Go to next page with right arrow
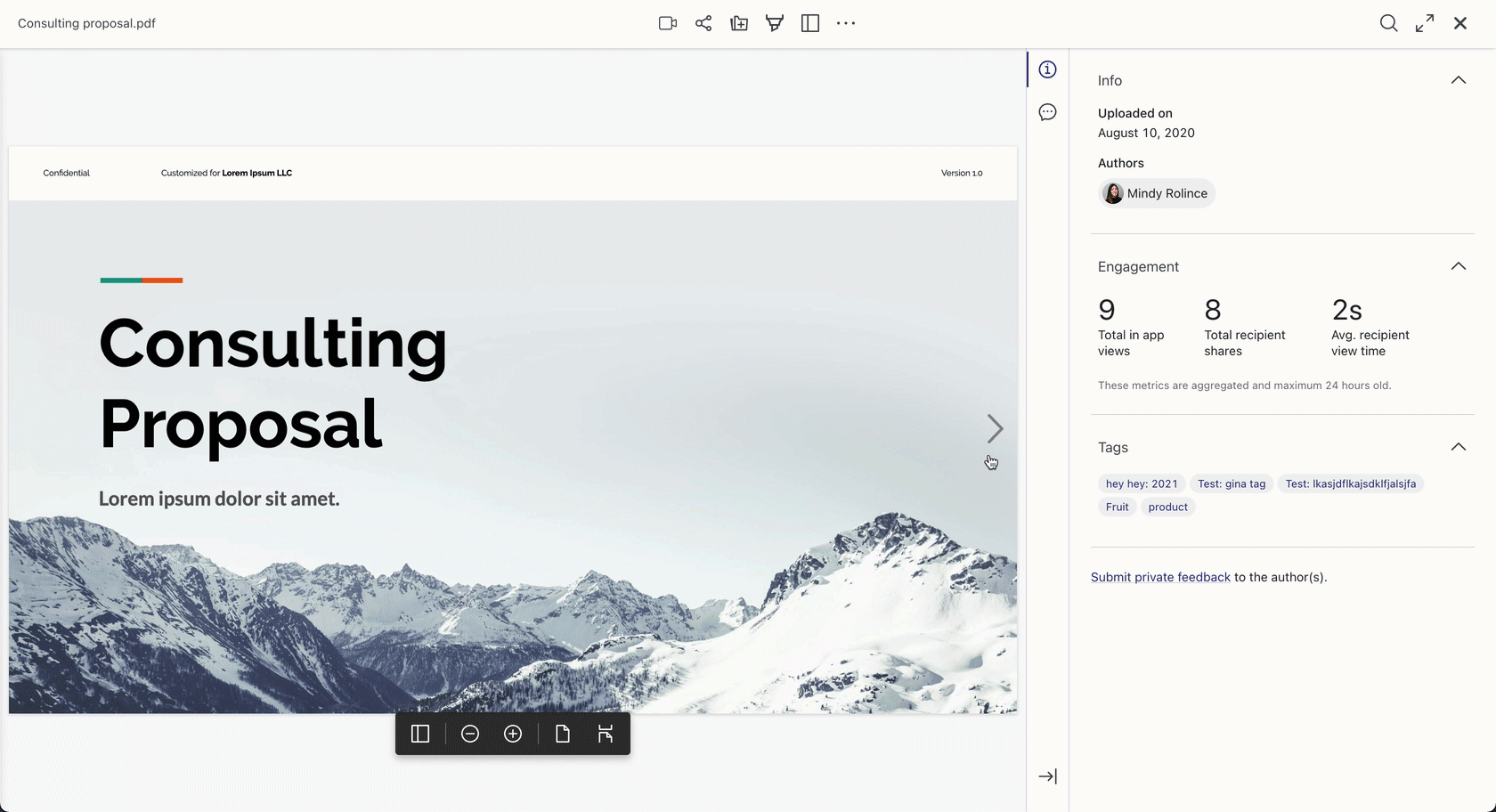The image size is (1496, 812). click(x=995, y=429)
